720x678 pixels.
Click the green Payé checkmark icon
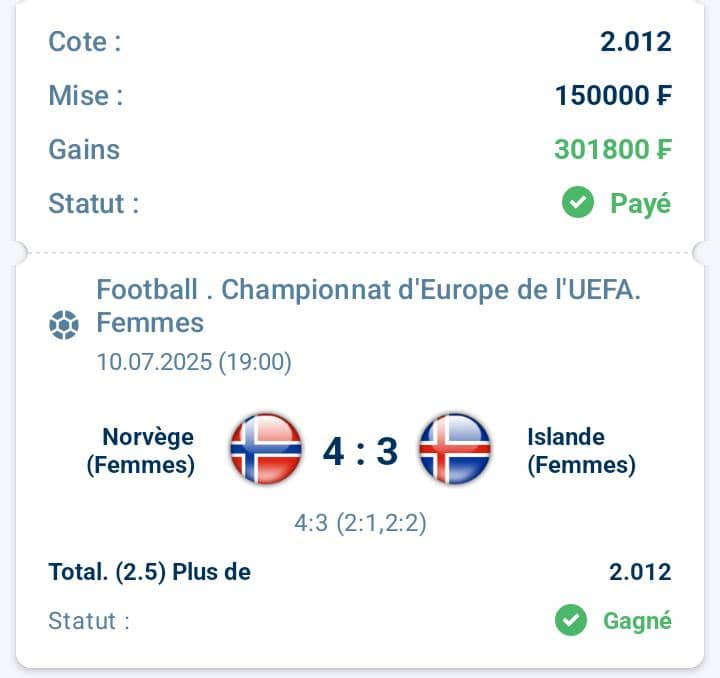tap(578, 202)
